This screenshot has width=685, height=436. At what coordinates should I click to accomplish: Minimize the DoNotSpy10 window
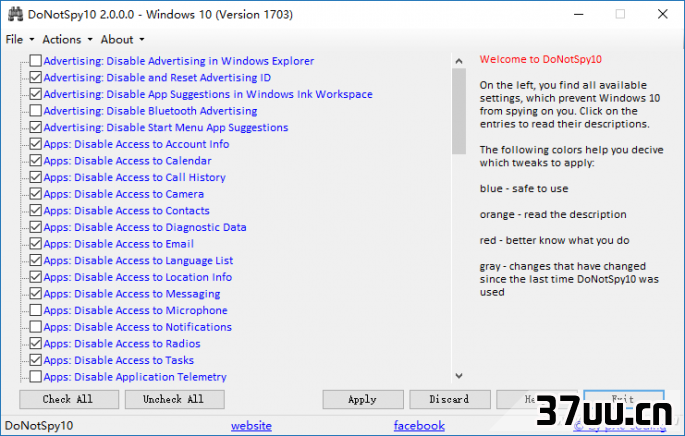tap(579, 14)
